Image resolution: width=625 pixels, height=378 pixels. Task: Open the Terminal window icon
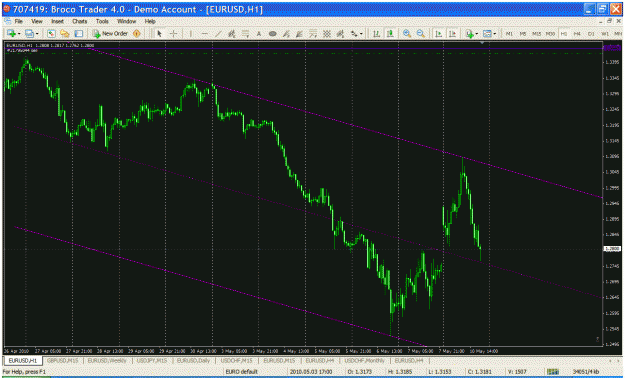(79, 33)
